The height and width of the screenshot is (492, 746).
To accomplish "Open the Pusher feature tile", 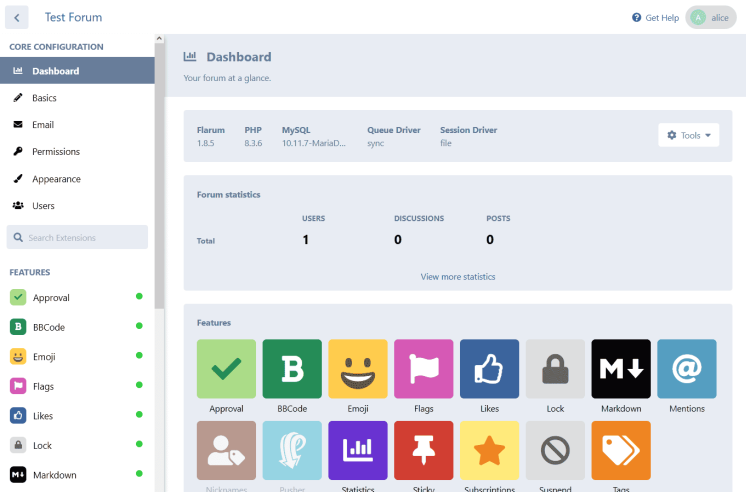I will coord(292,450).
